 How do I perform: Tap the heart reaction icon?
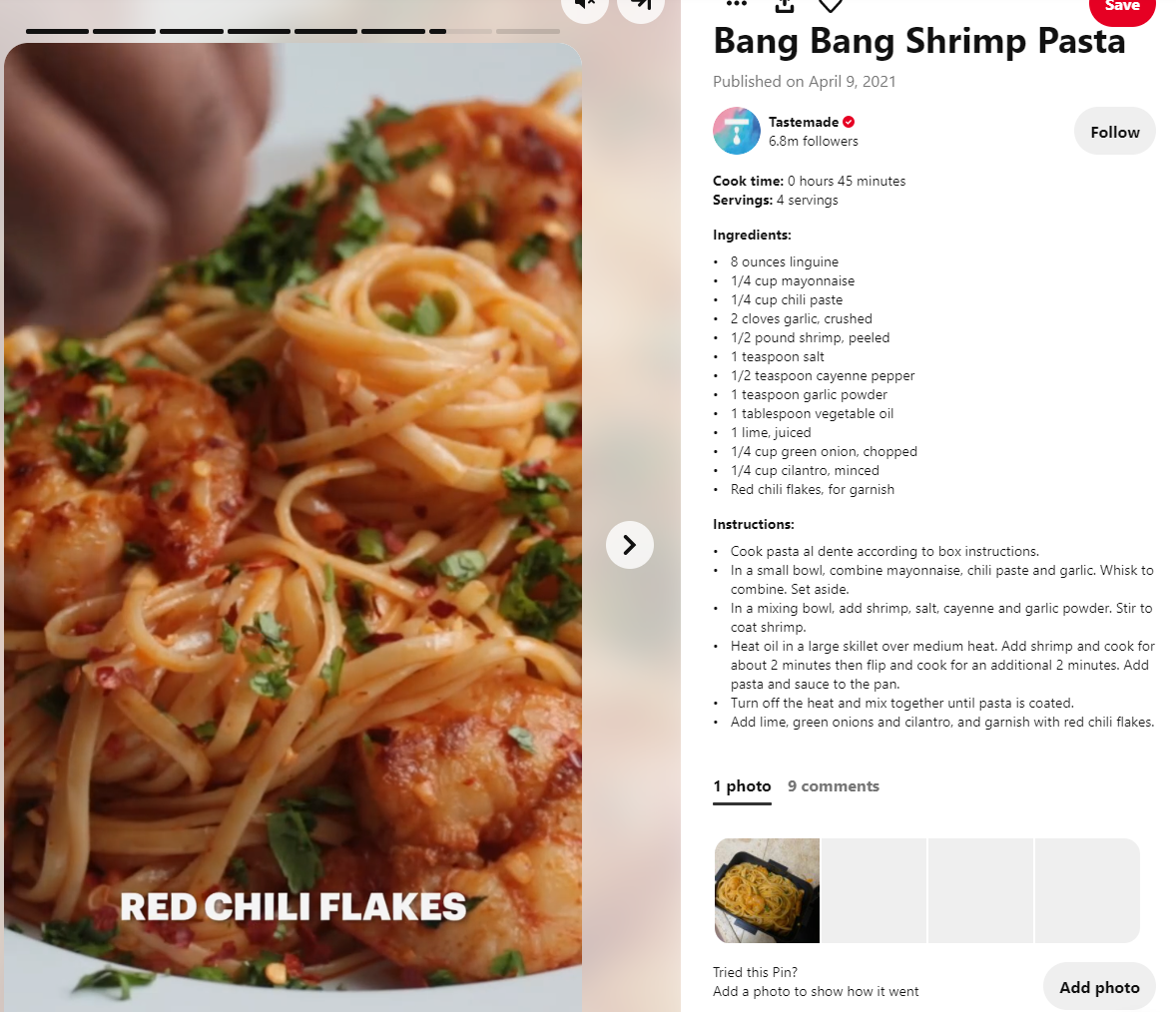coord(831,6)
